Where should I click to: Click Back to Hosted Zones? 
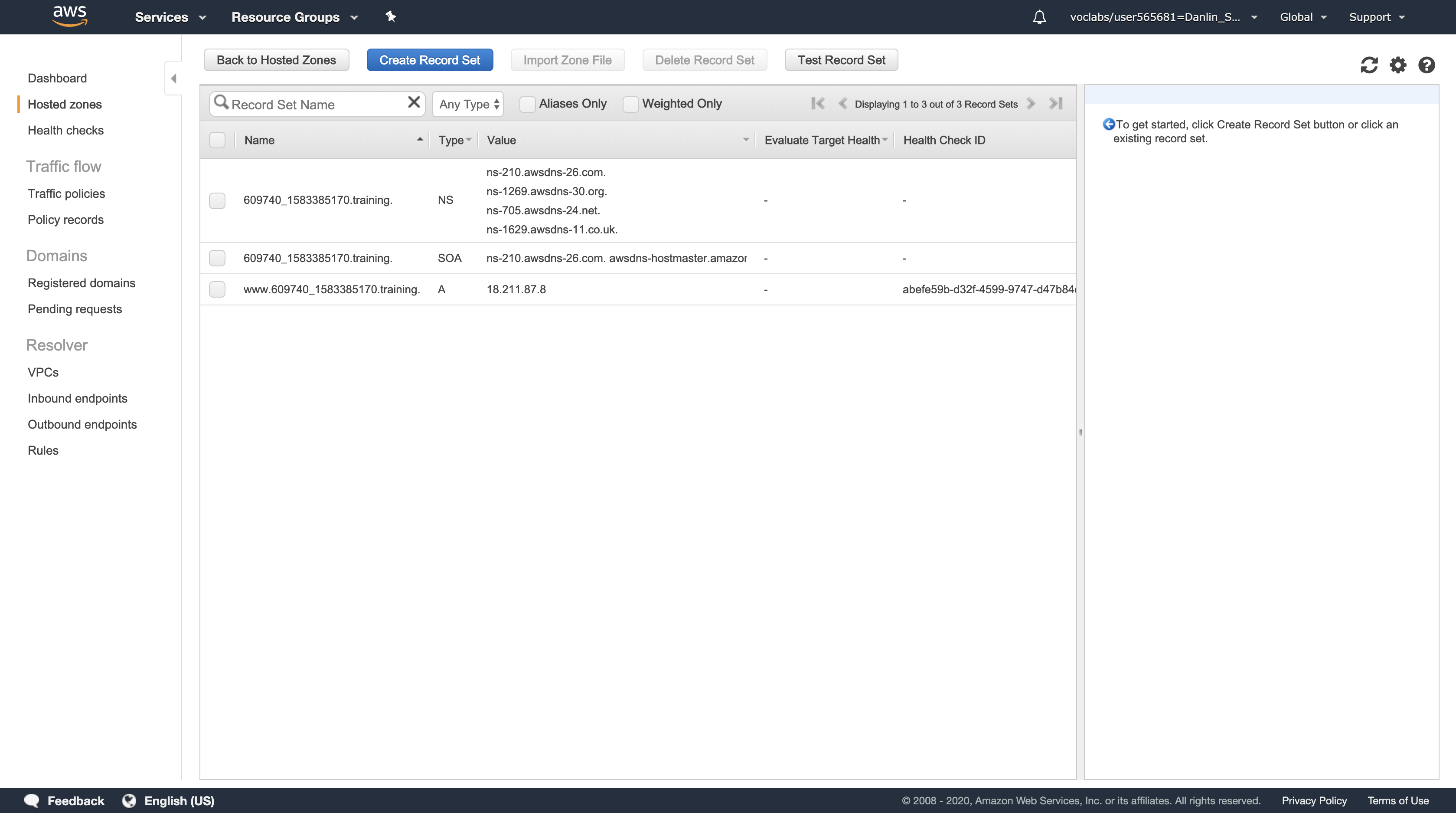(x=276, y=60)
